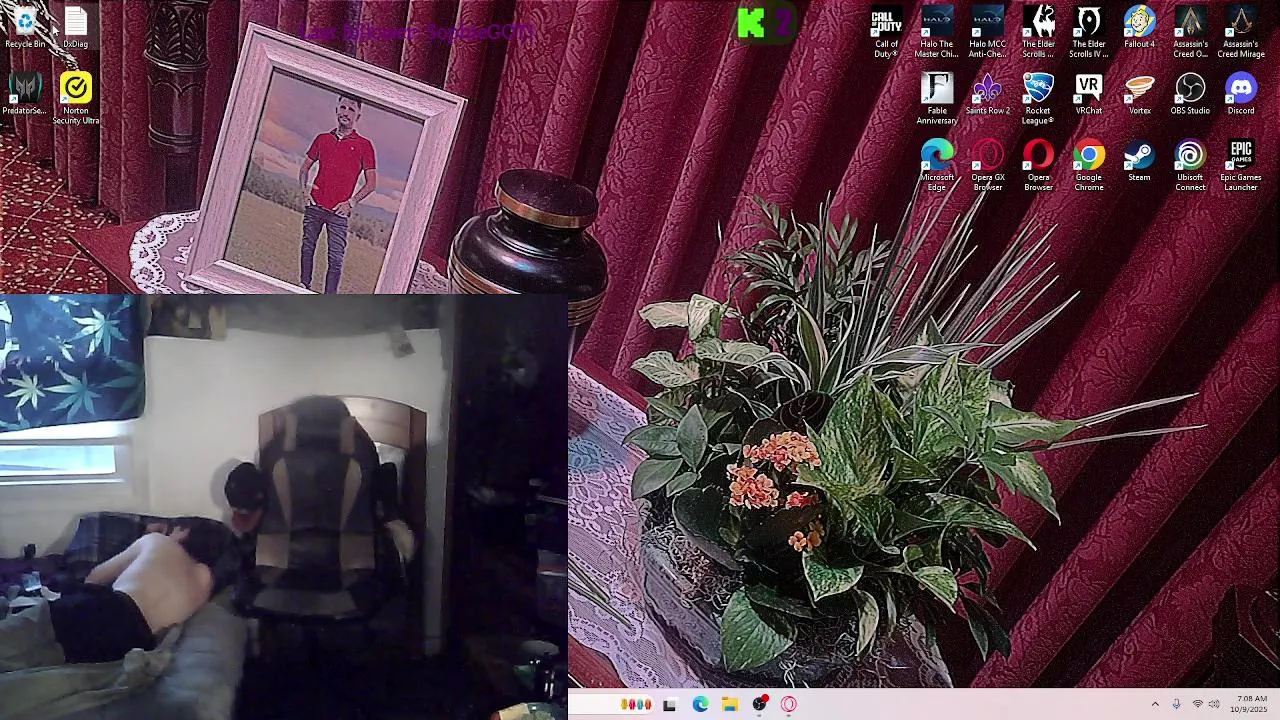Open OBS Studio desktop shortcut
The image size is (1280, 720).
point(1190,93)
